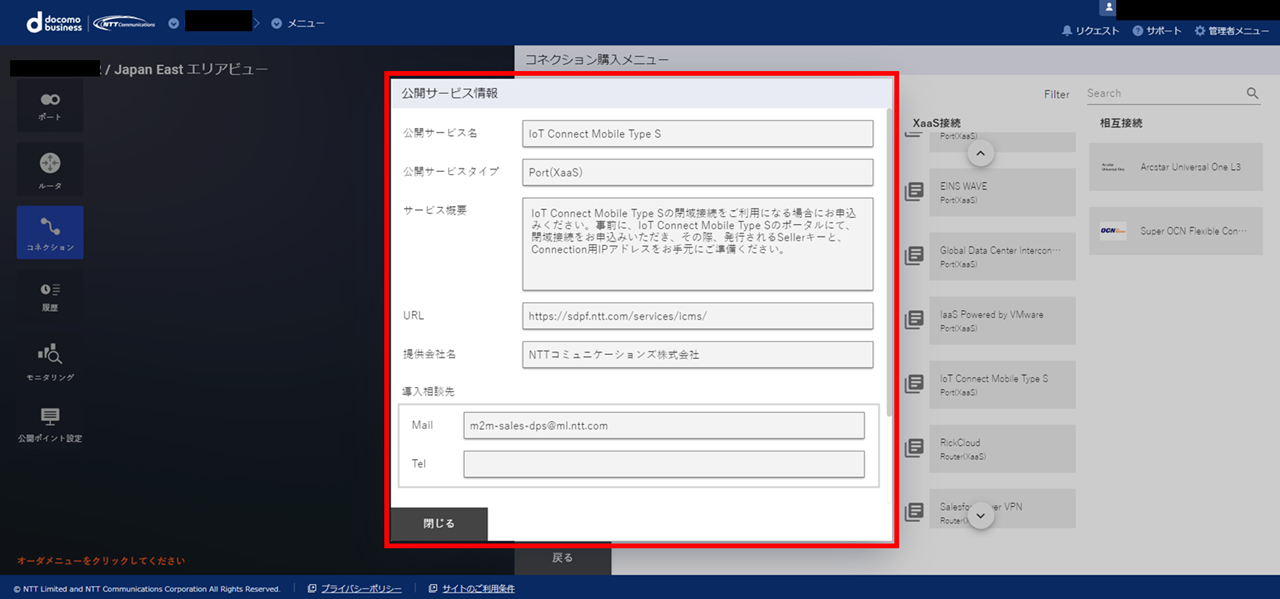
Task: Open the 公開ポイント設定 icon
Action: click(50, 424)
